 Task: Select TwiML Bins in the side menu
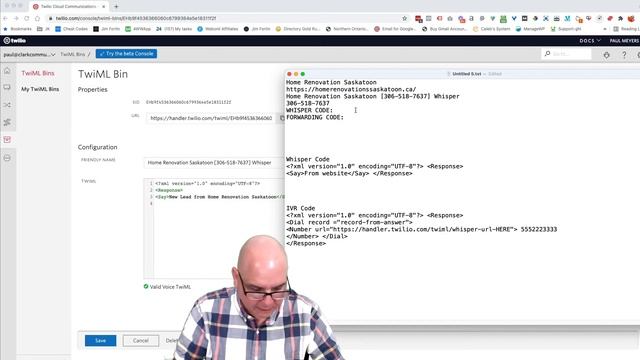click(38, 73)
